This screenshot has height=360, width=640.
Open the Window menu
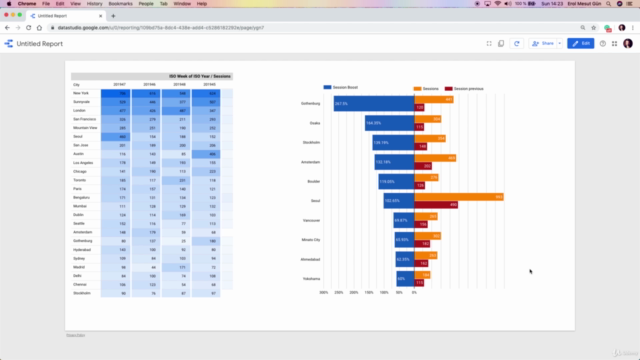point(182,4)
